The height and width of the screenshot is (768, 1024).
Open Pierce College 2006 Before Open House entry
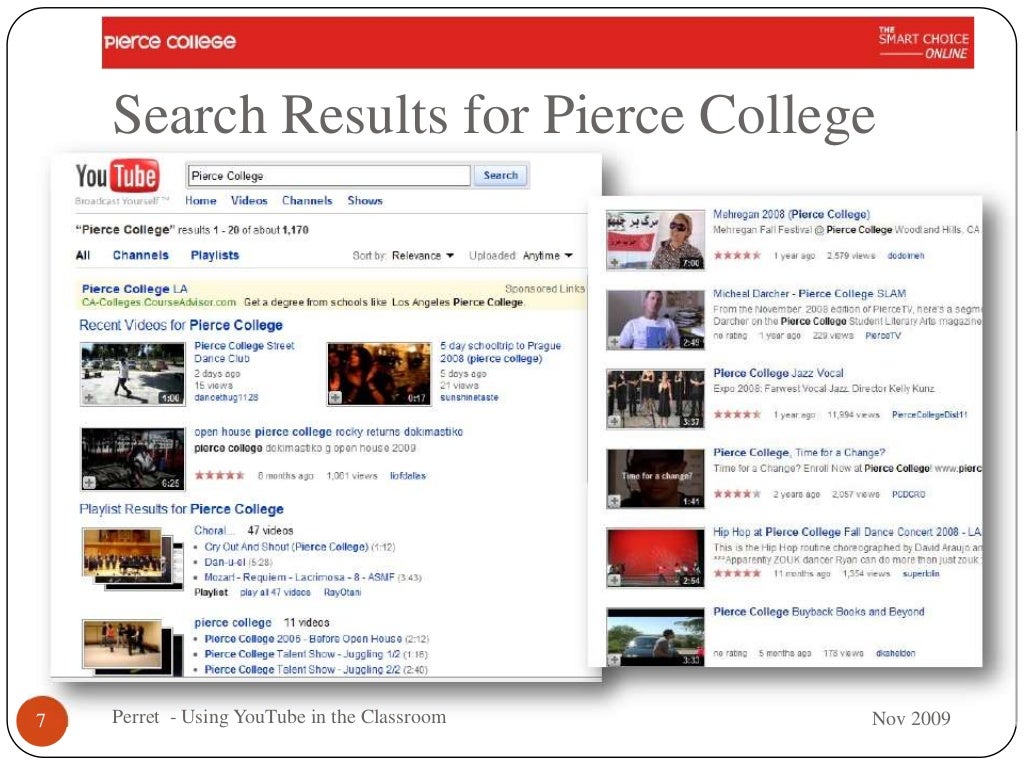[303, 639]
